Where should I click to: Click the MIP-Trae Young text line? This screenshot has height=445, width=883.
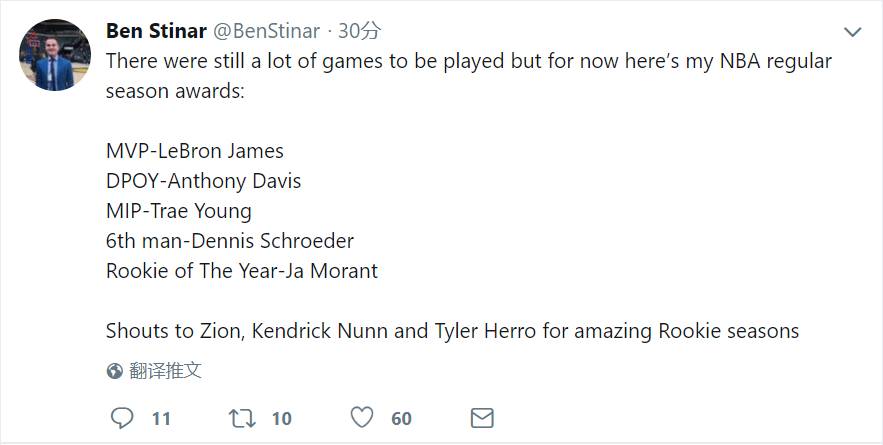(x=178, y=211)
